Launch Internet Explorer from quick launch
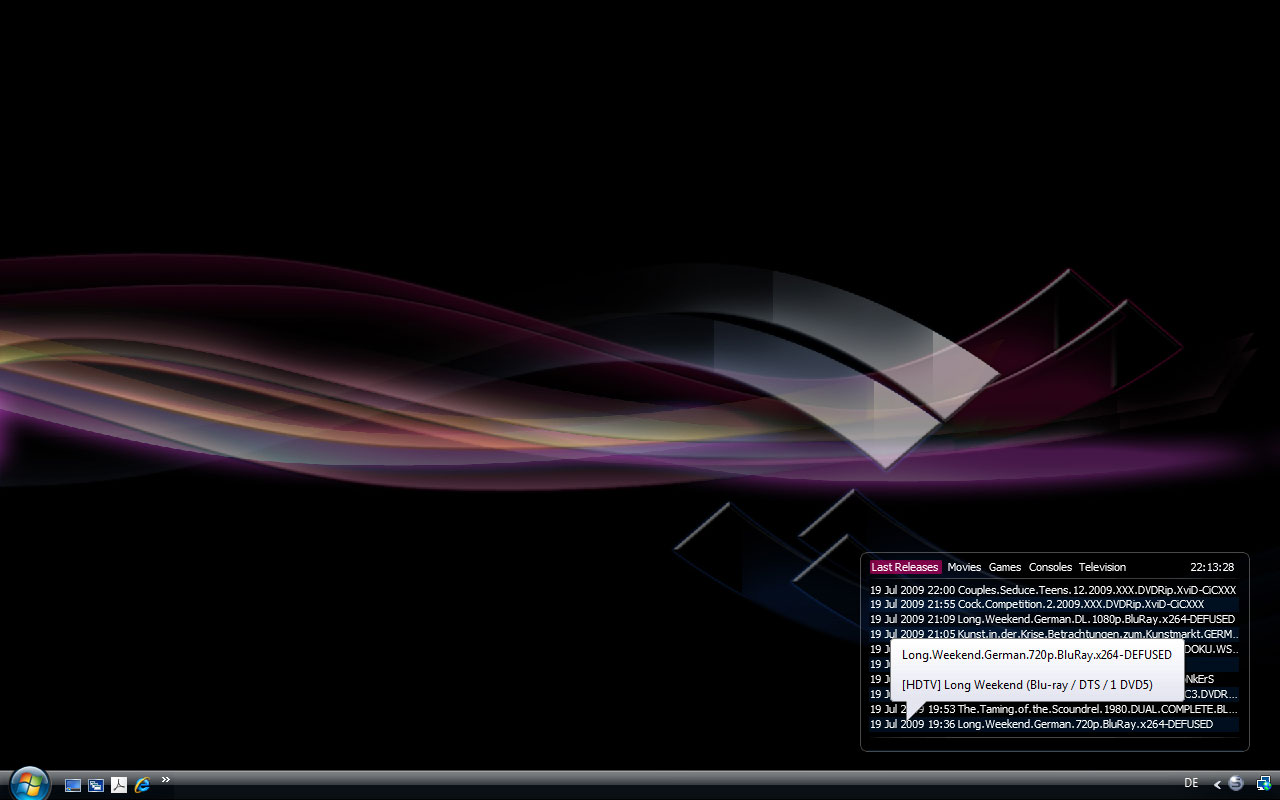The width and height of the screenshot is (1280, 800). (142, 785)
